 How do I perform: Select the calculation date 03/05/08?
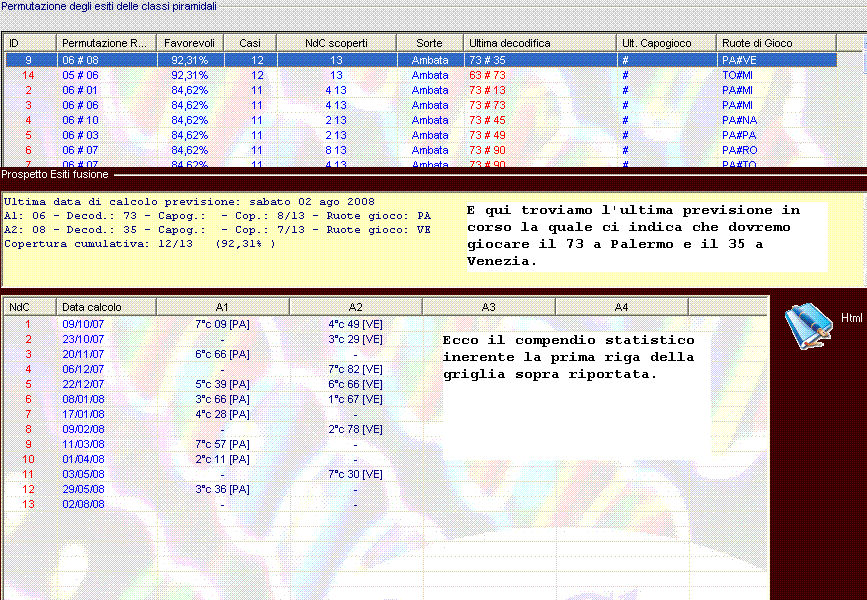coord(83,474)
